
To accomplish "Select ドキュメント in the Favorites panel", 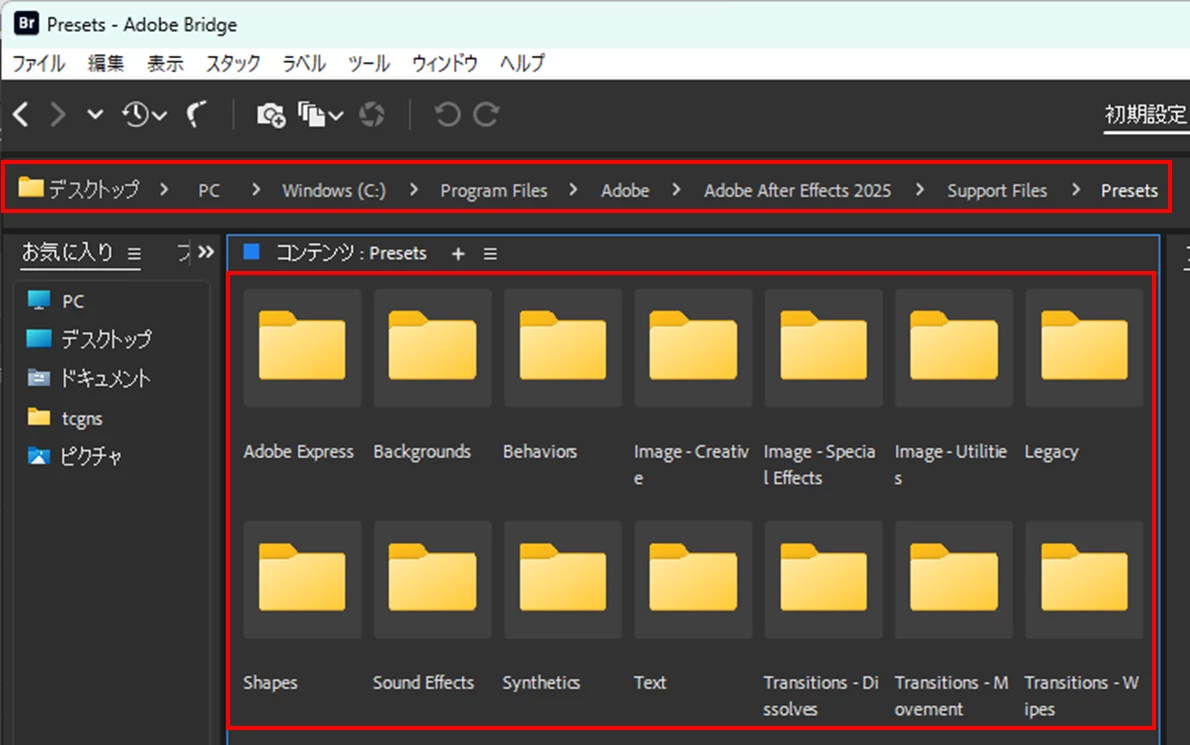I will (x=89, y=378).
